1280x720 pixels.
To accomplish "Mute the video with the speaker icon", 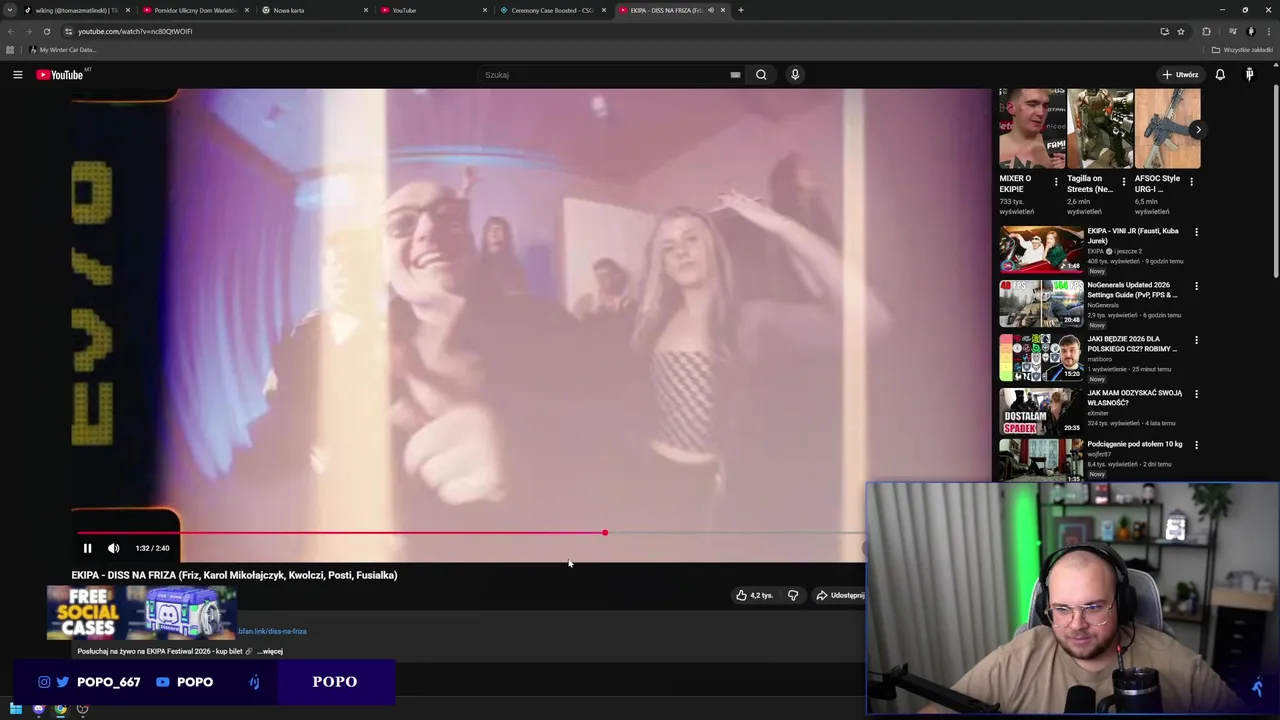I will (x=113, y=548).
